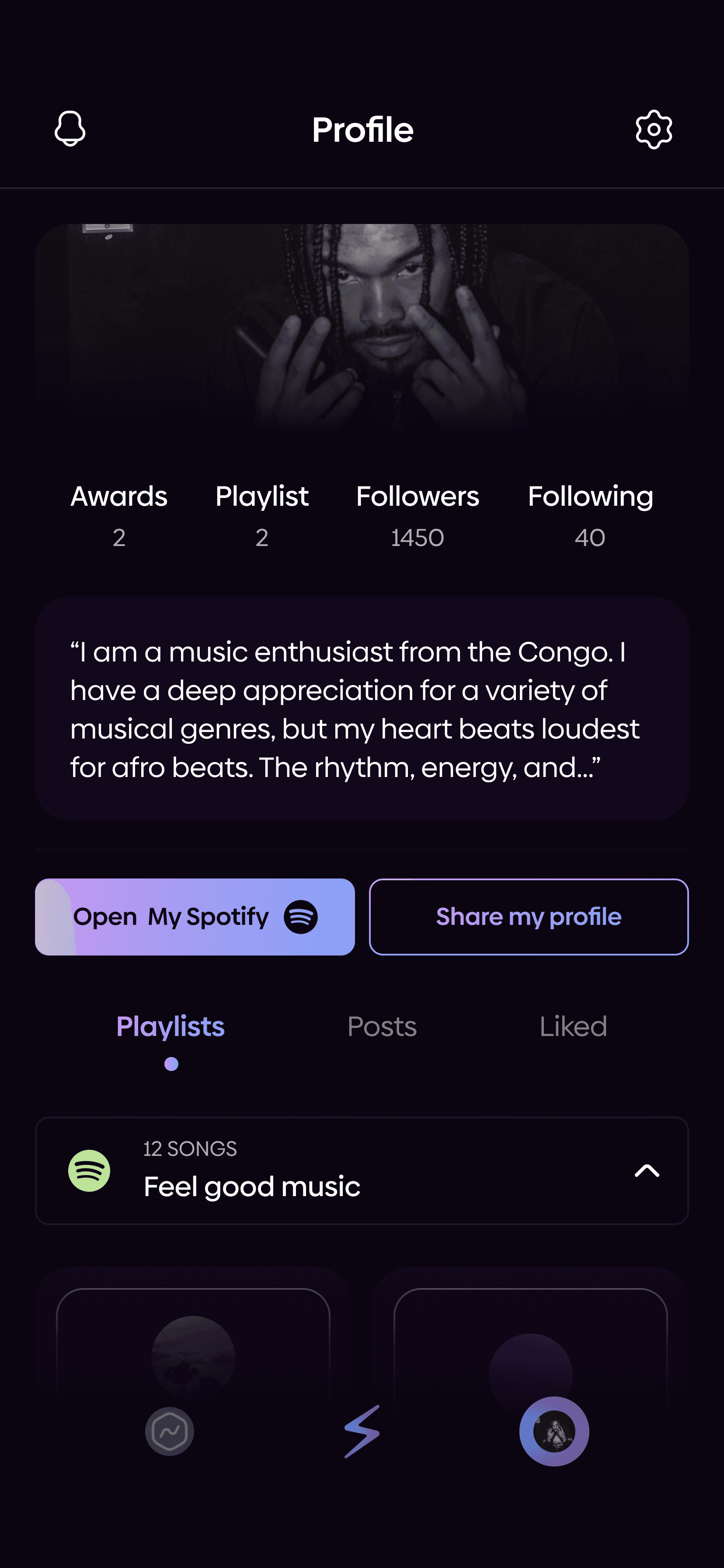The height and width of the screenshot is (1568, 724).
Task: Collapse the Feel good music playlist chevron
Action: tap(647, 1170)
